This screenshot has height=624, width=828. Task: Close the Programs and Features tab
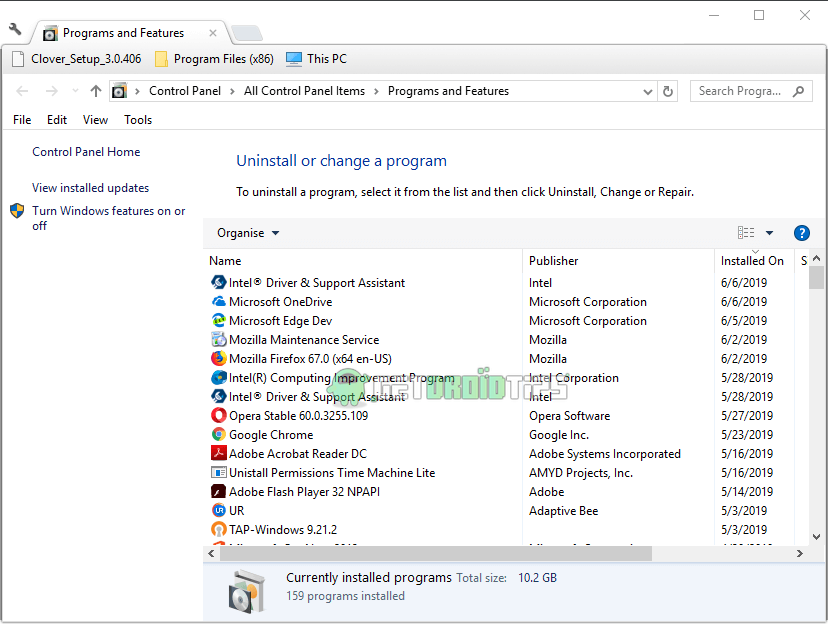click(213, 33)
